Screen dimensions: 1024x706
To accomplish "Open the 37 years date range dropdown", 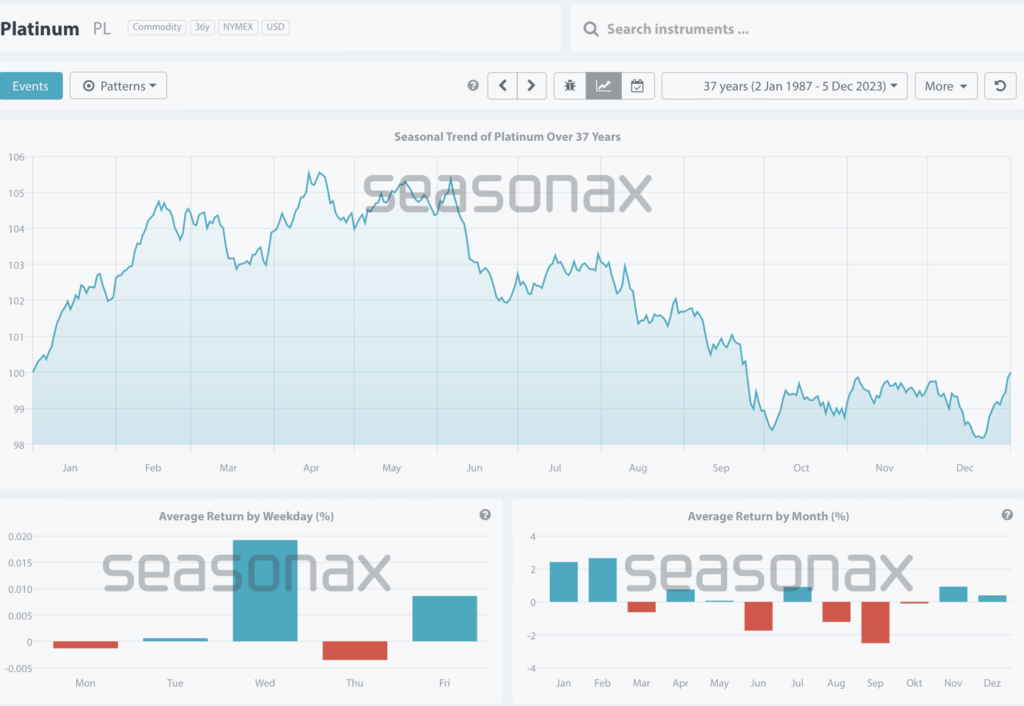I will 785,86.
